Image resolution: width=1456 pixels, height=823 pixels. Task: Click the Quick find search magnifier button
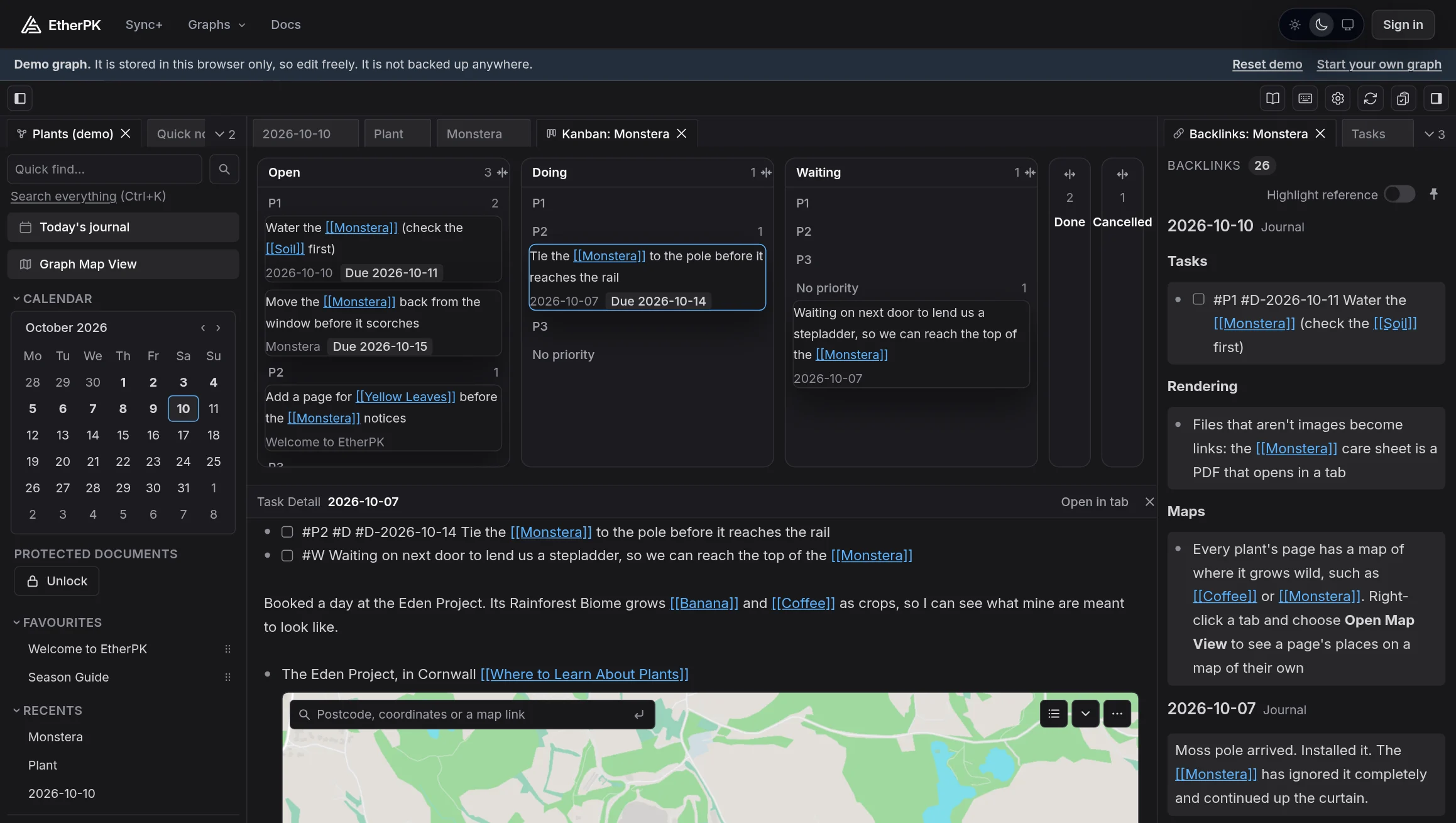(224, 169)
